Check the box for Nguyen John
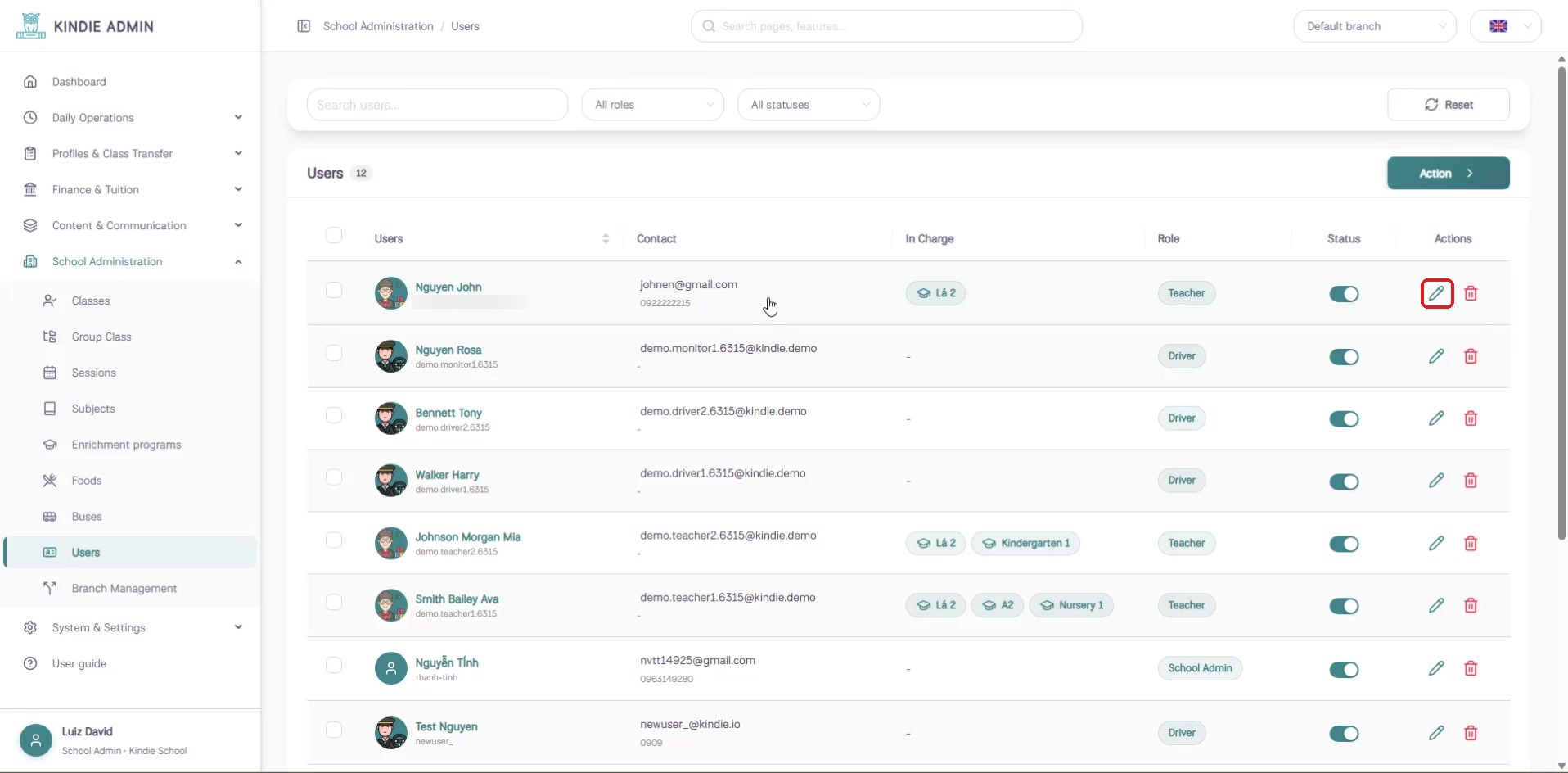This screenshot has height=773, width=1568. click(334, 290)
